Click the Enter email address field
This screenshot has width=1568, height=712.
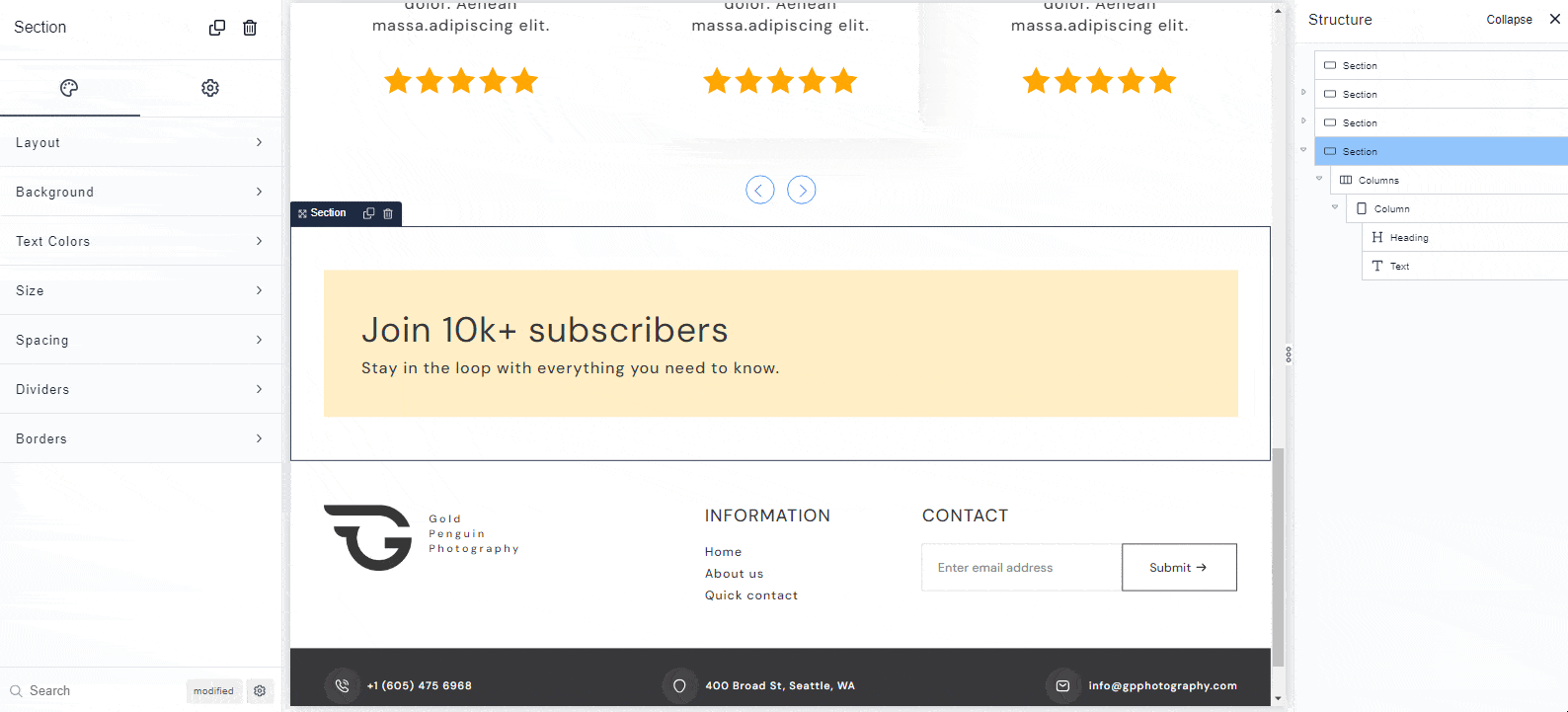pos(1021,568)
